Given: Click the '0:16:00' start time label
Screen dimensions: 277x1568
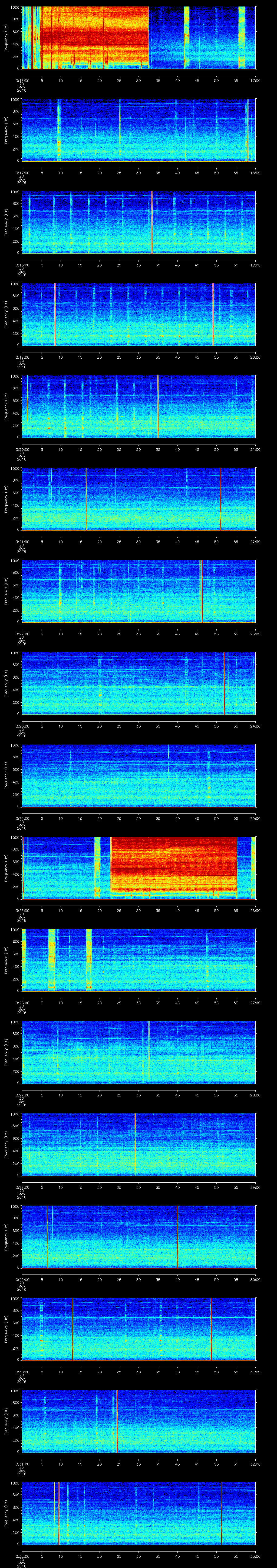Looking at the screenshot, I should (22, 80).
